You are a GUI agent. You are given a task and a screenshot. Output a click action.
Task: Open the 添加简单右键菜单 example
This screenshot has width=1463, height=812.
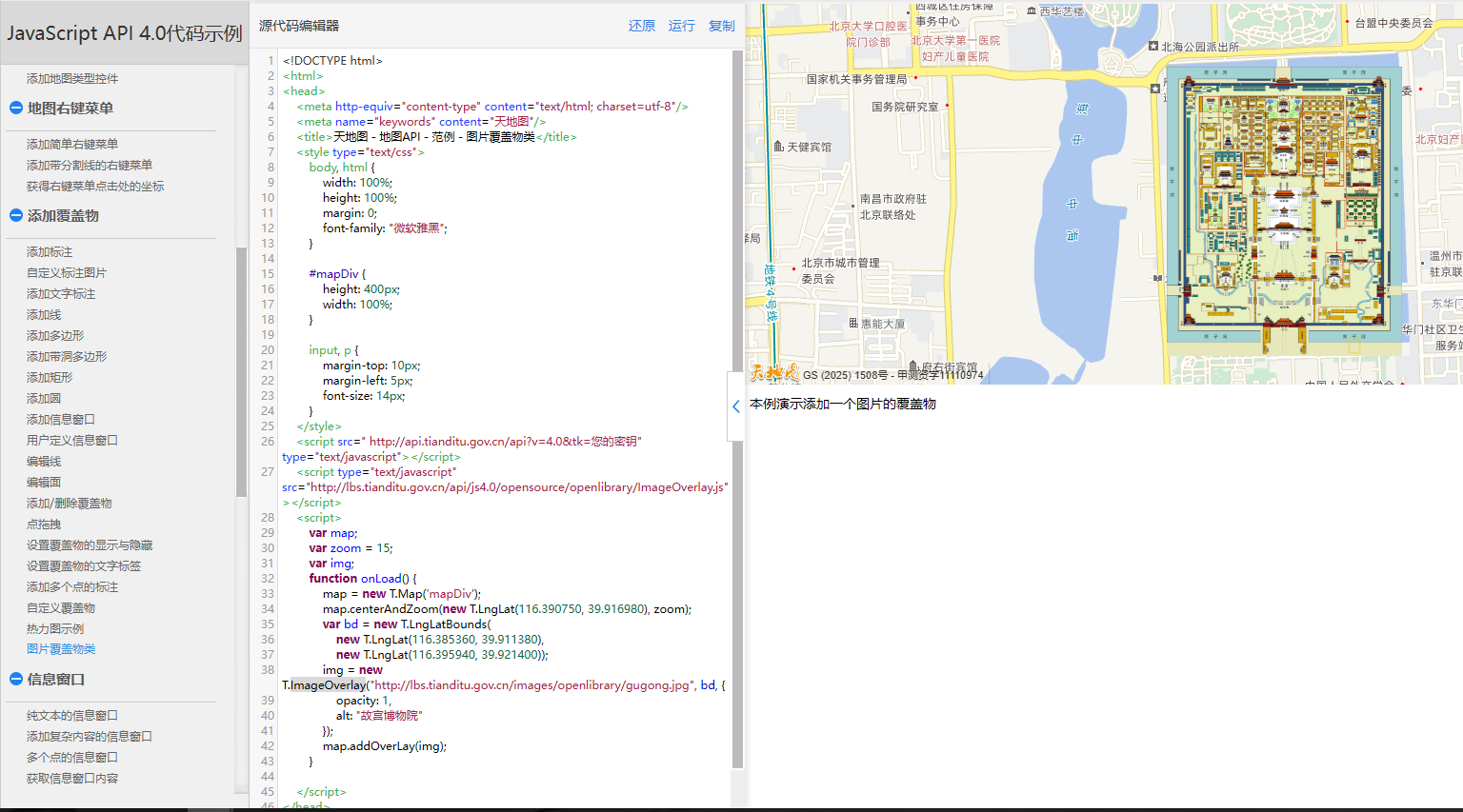point(72,145)
